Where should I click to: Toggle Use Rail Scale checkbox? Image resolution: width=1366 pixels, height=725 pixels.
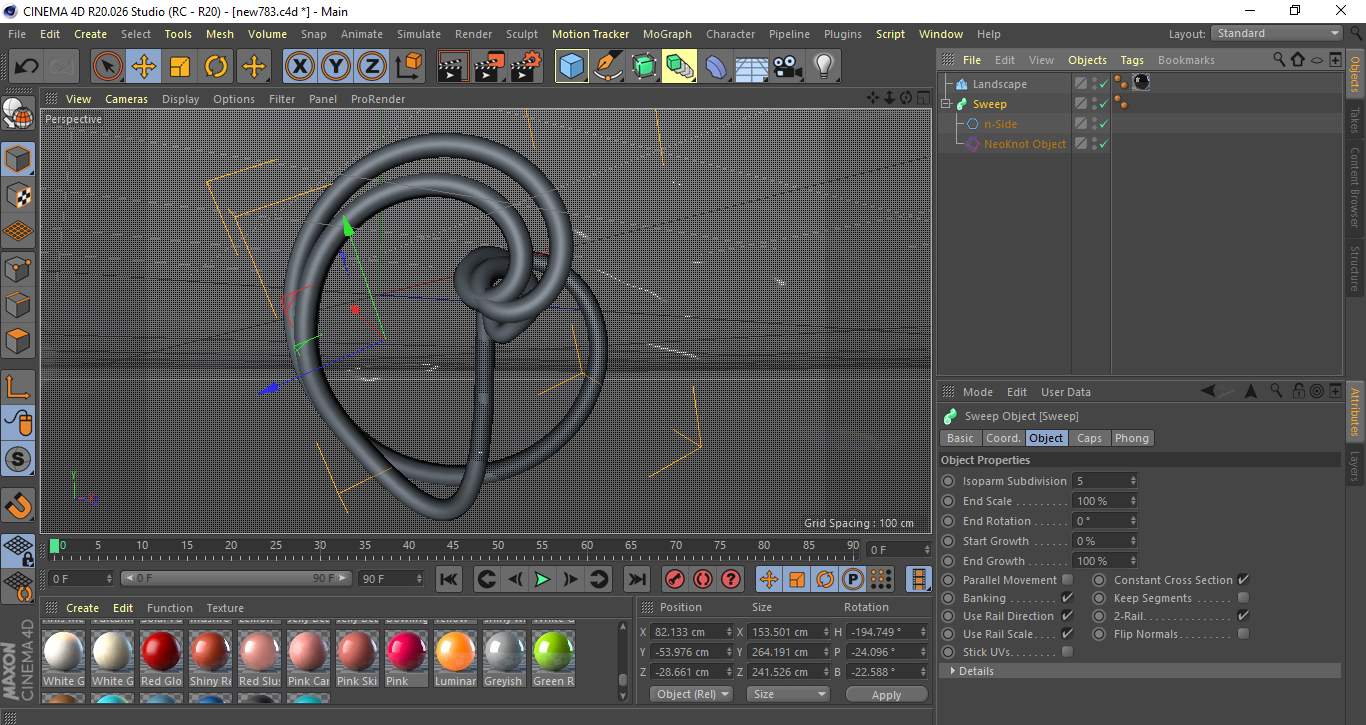click(1067, 634)
